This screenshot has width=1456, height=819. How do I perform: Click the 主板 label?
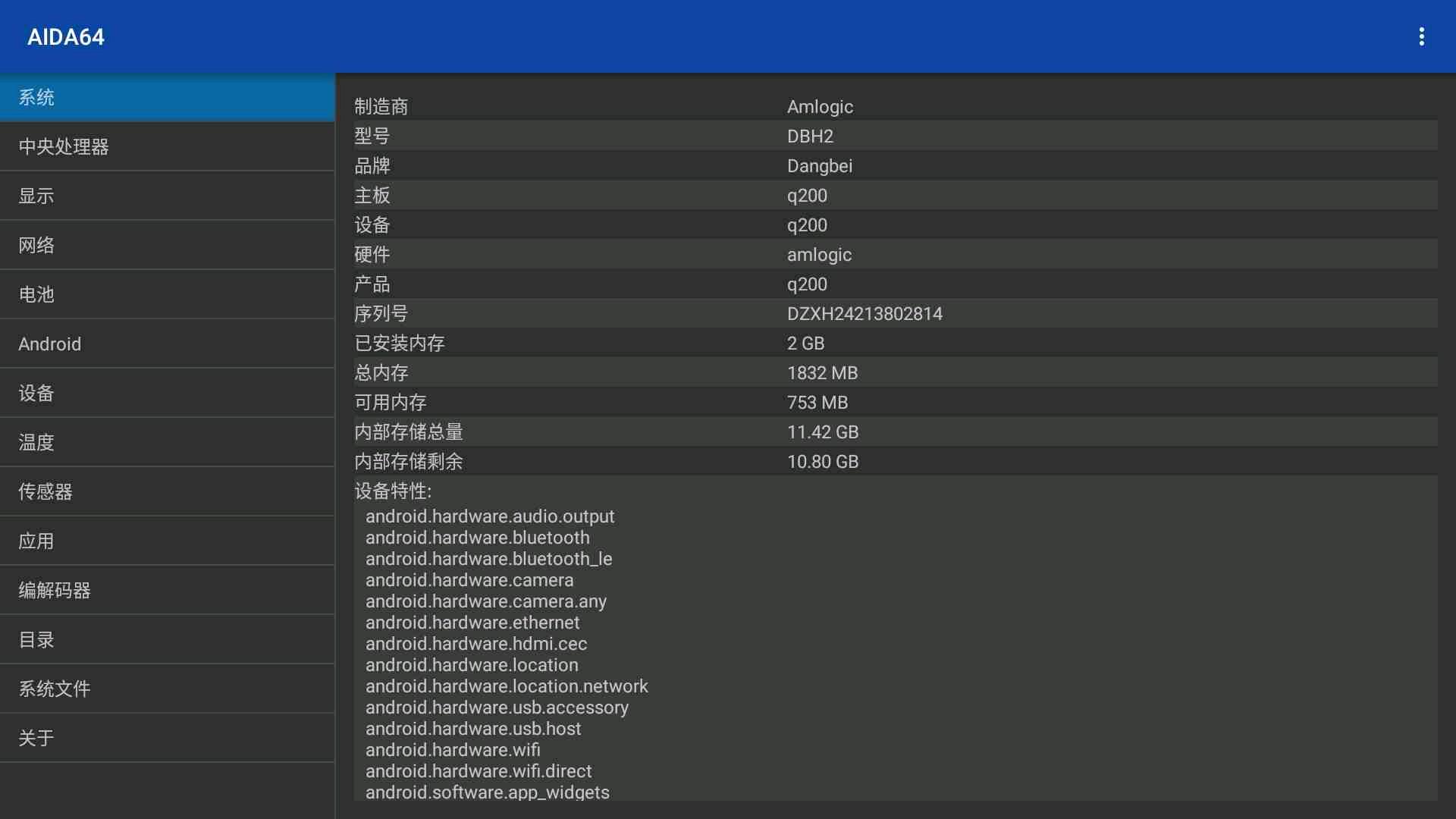pyautogui.click(x=372, y=196)
